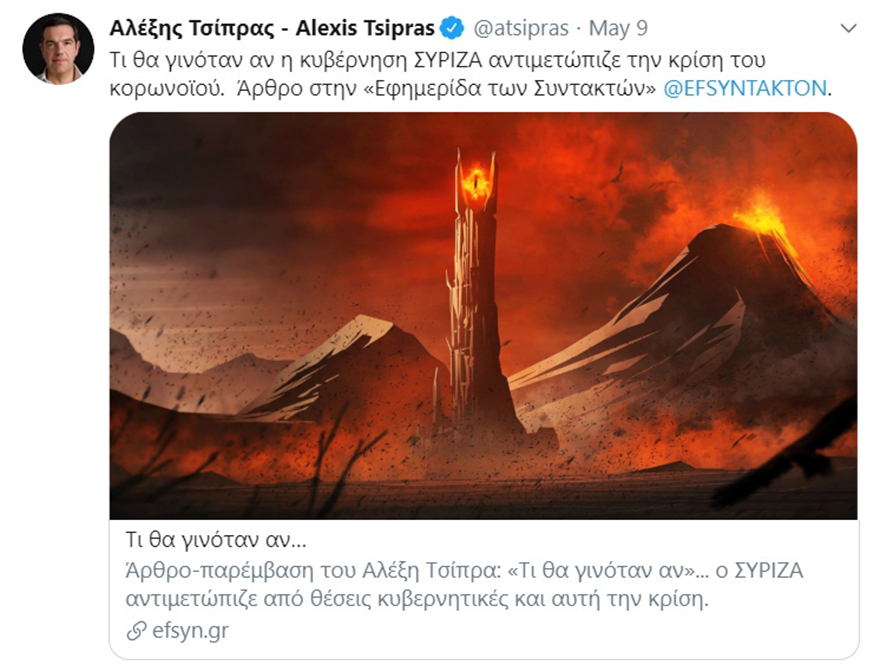Open the card title Τι θα γινόταν αν…
The width and height of the screenshot is (880, 672).
point(216,540)
